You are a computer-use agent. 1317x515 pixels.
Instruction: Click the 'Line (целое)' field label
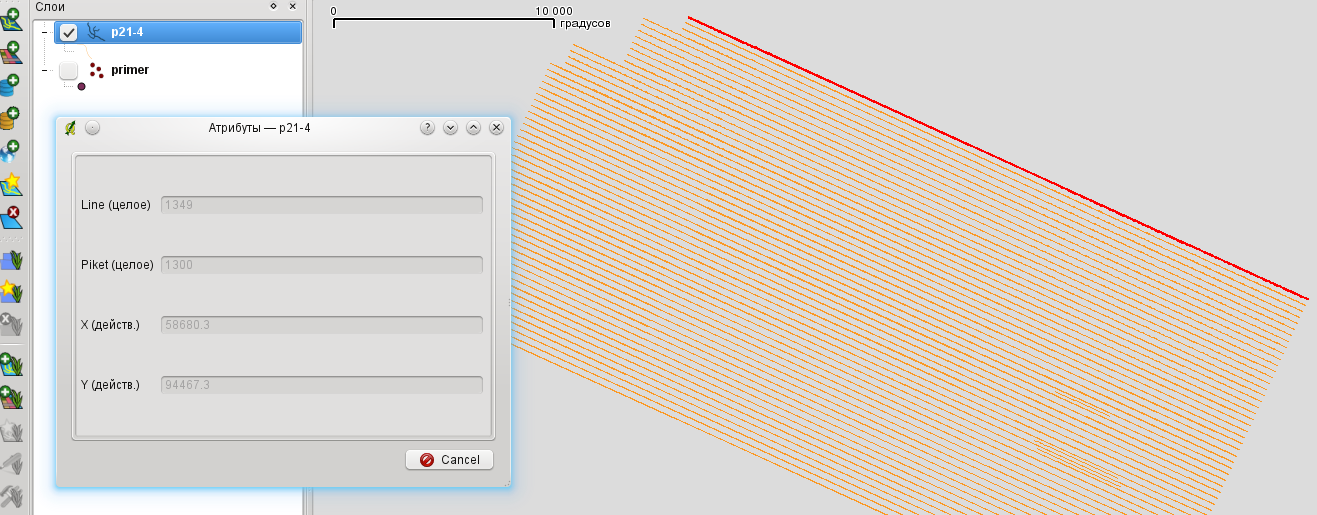(116, 205)
